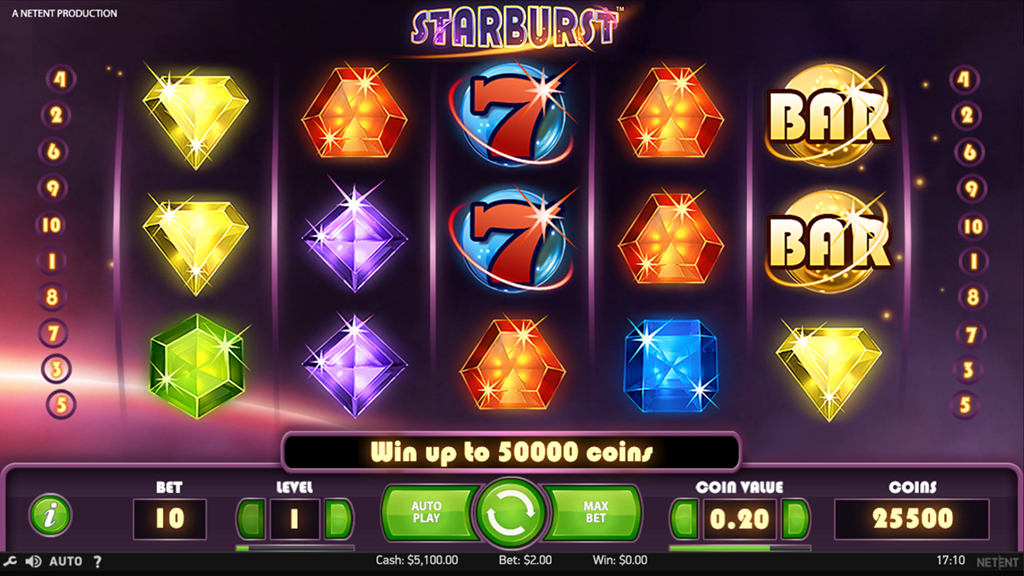Toggle AUTO in the bottom bar
Viewport: 1024px width, 576px height.
coord(66,561)
